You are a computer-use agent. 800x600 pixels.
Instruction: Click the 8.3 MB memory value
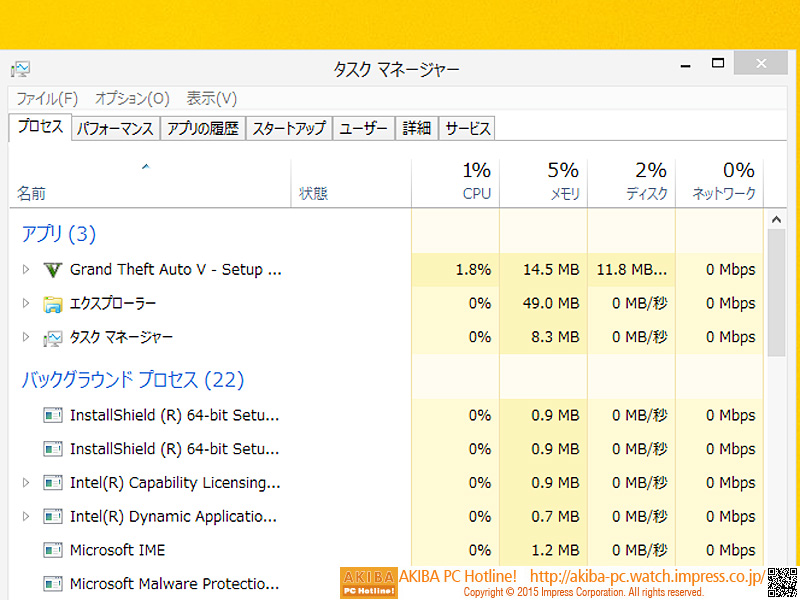[555, 337]
